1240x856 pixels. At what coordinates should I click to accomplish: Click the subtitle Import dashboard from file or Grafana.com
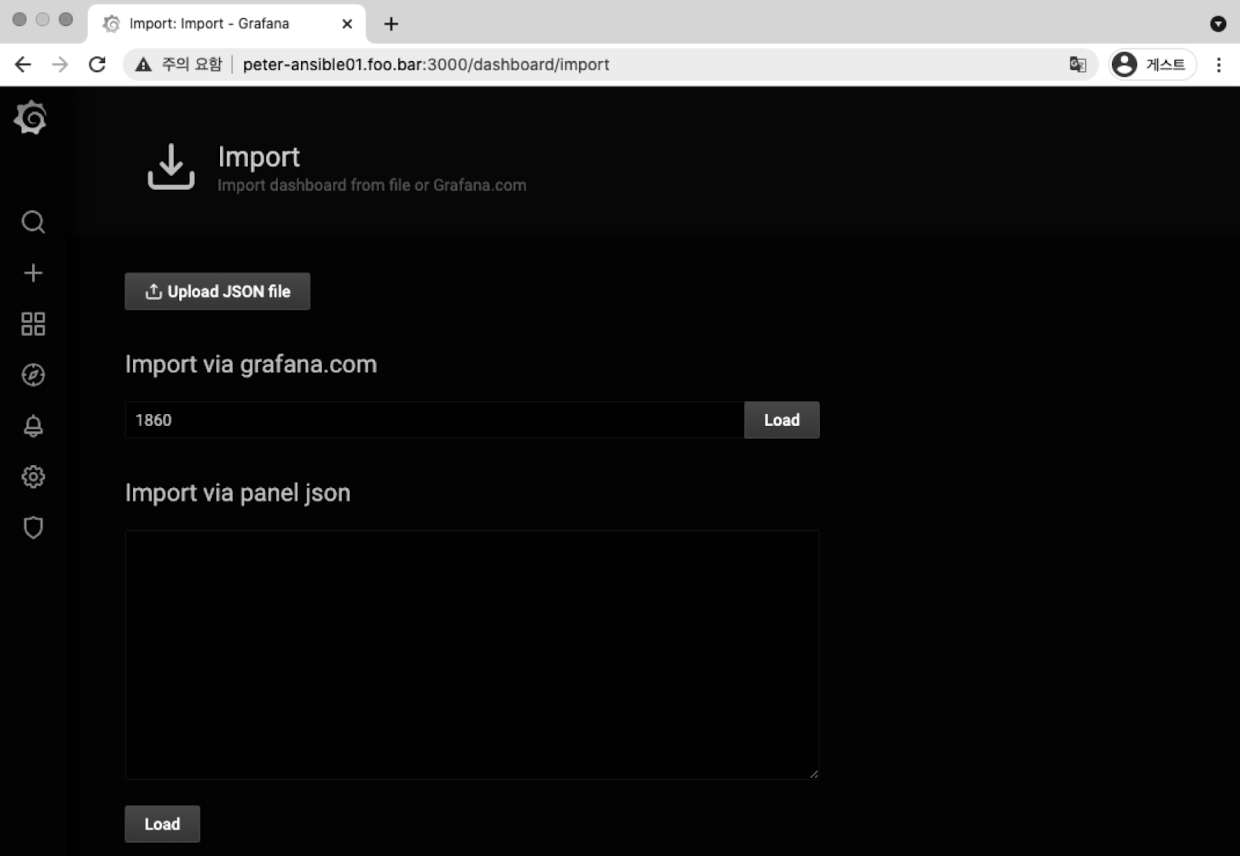coord(372,185)
